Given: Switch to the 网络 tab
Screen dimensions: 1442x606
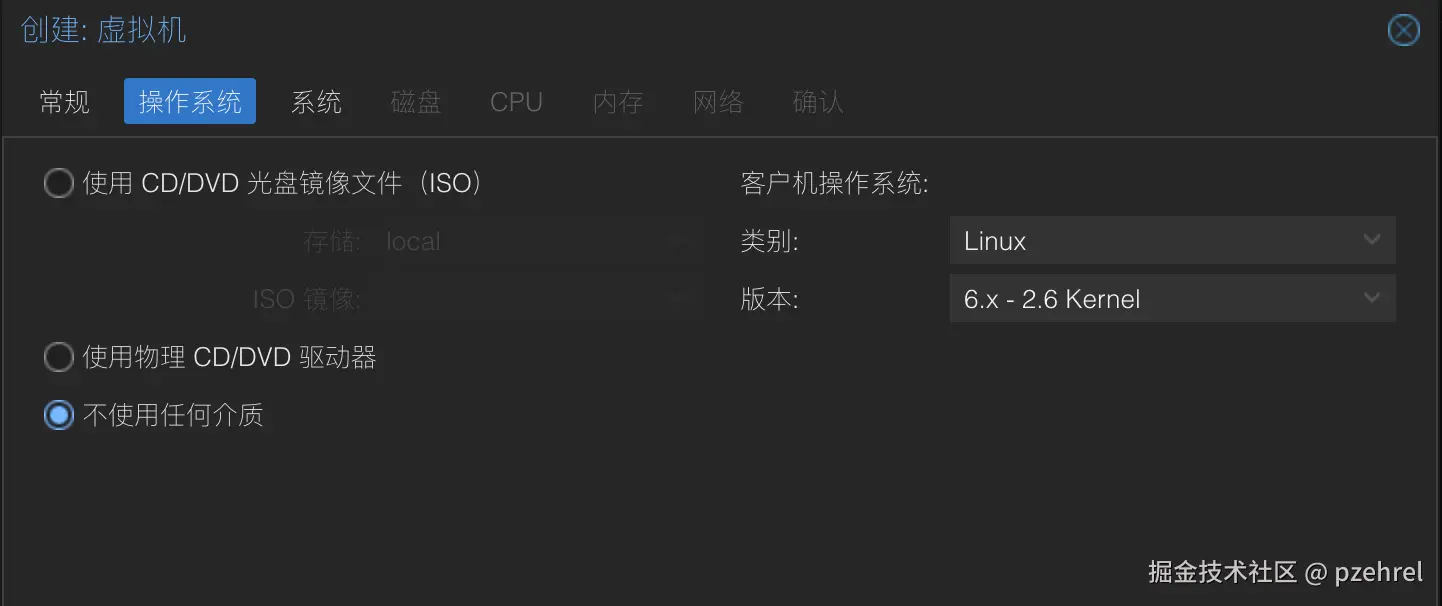Looking at the screenshot, I should click(x=717, y=101).
